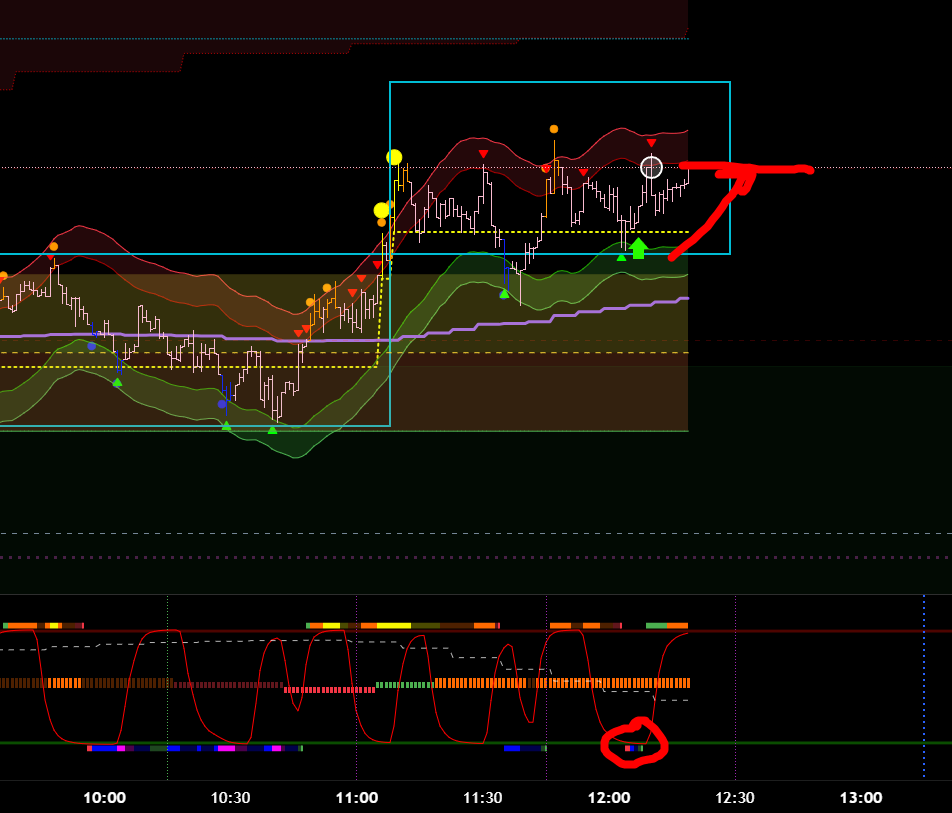952x813 pixels.
Task: Select the 12:30 time axis label
Action: coord(735,797)
